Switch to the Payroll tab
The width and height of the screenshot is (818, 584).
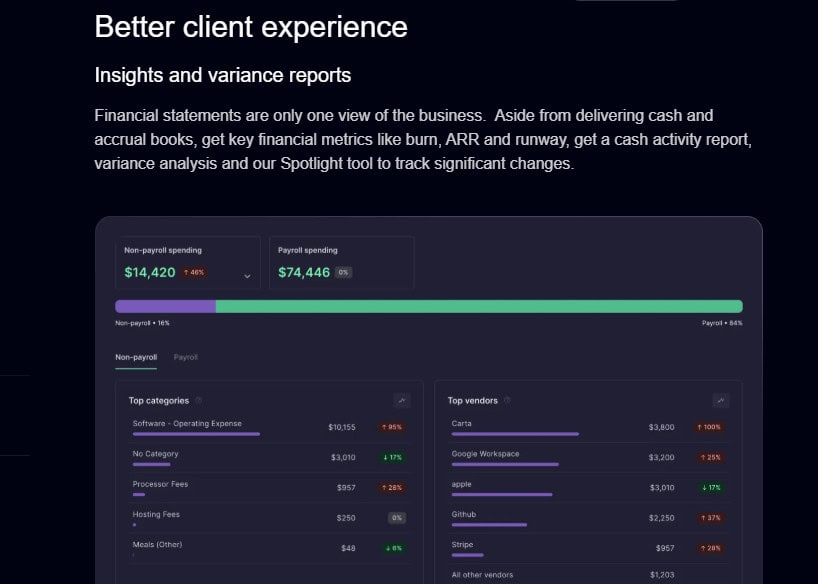(x=186, y=357)
